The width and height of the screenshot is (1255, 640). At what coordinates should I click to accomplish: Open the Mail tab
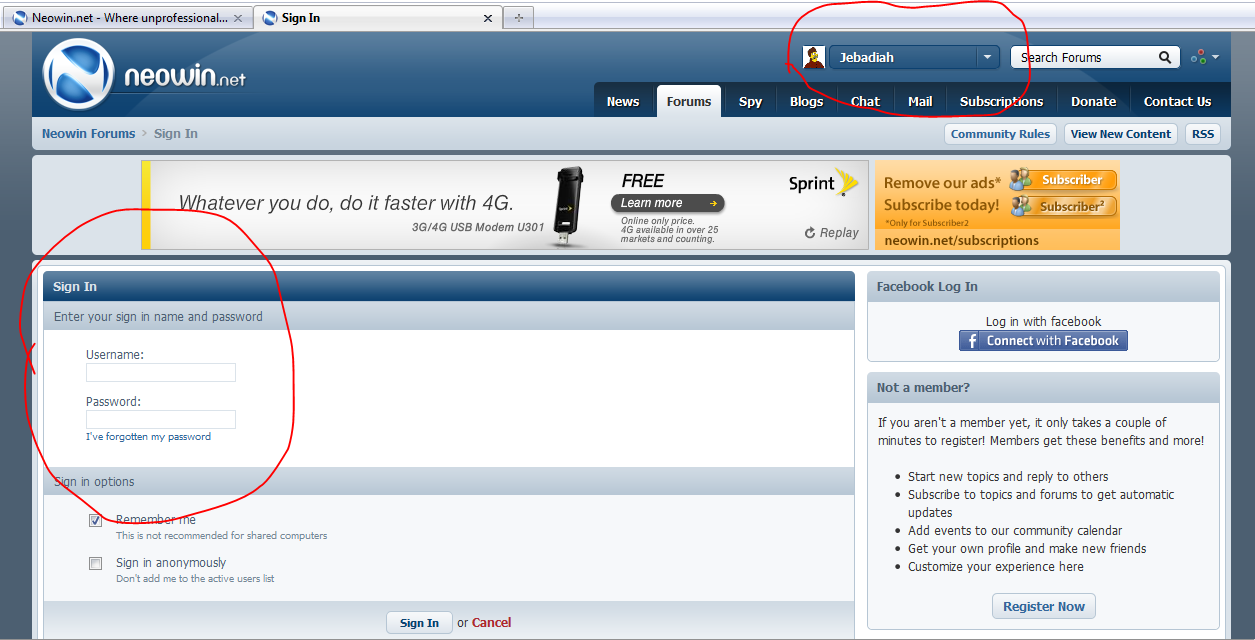(x=920, y=101)
